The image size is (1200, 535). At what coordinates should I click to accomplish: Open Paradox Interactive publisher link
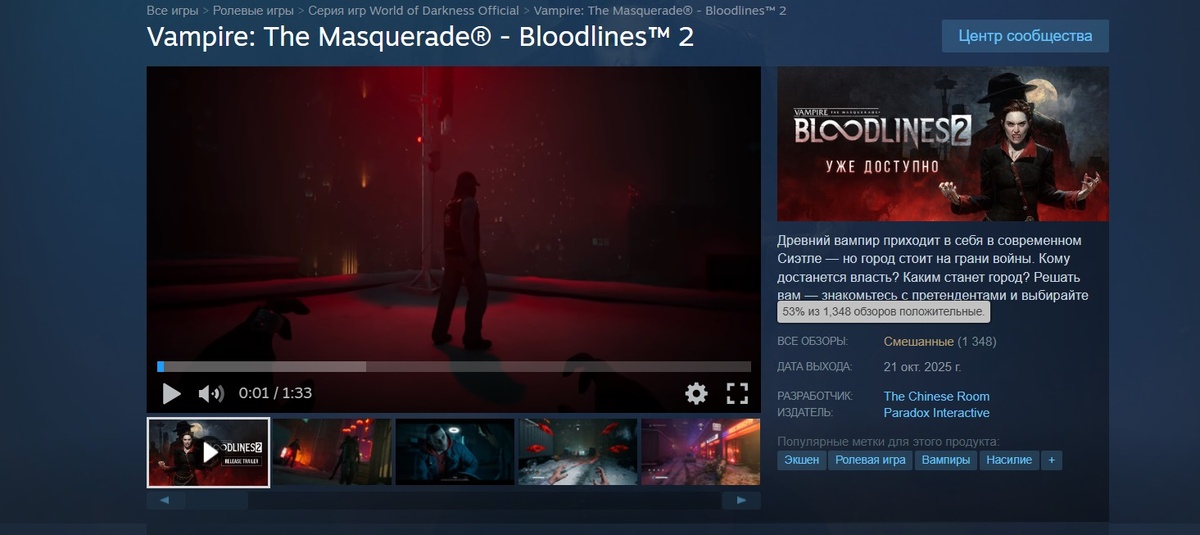(937, 413)
